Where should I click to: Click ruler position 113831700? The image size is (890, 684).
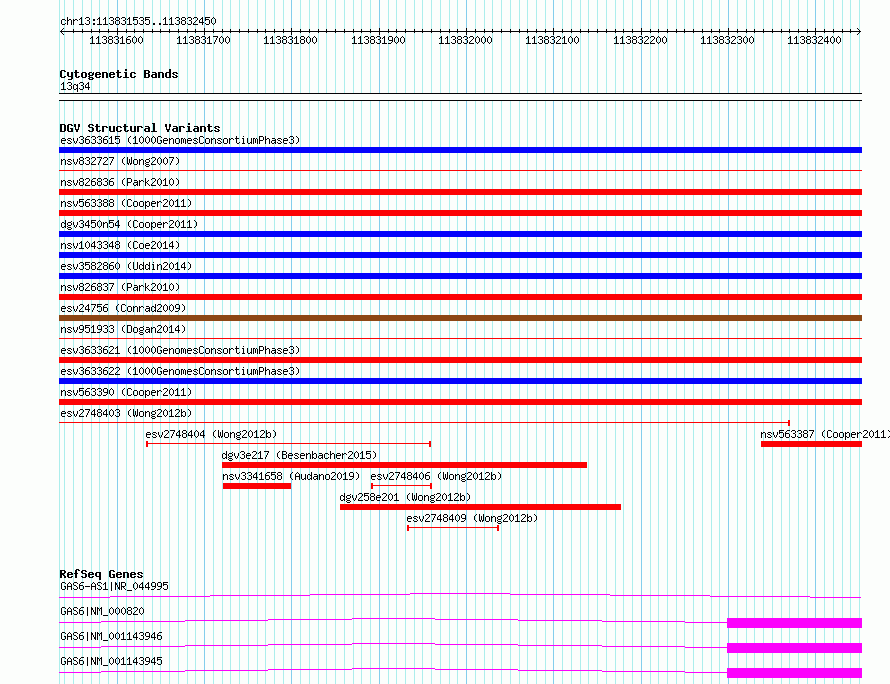tap(203, 40)
